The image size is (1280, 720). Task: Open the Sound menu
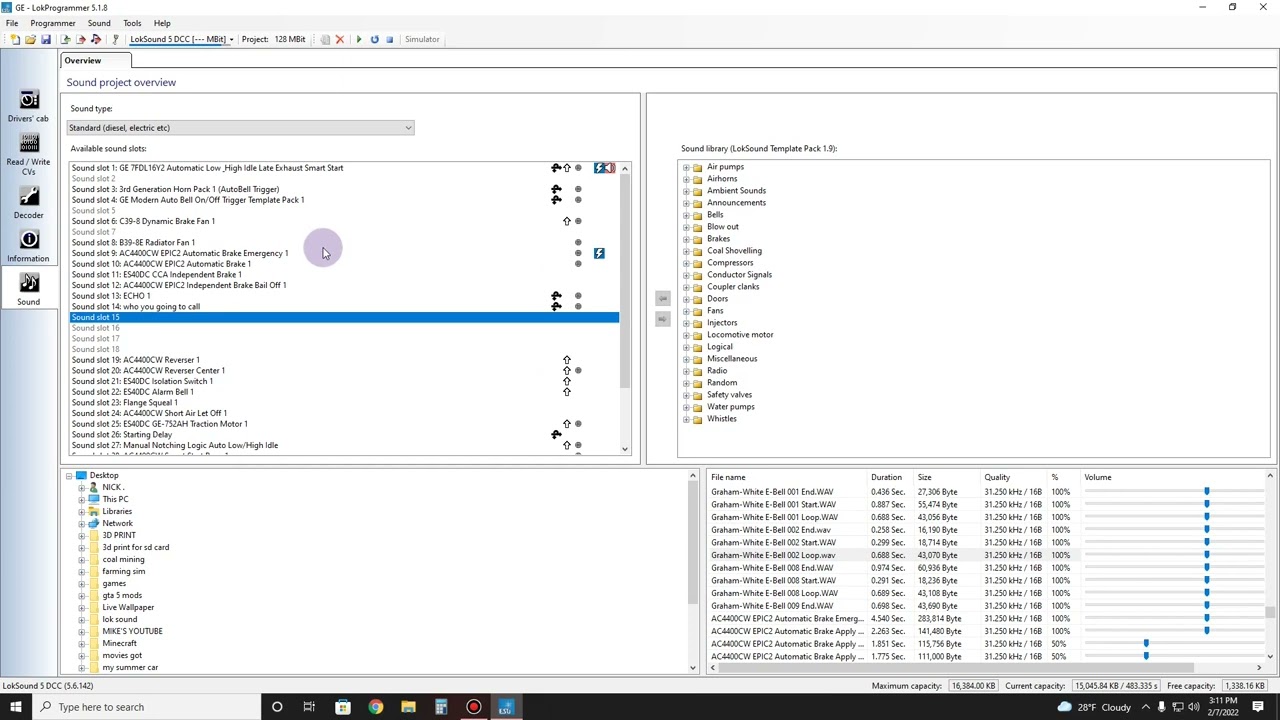(99, 23)
